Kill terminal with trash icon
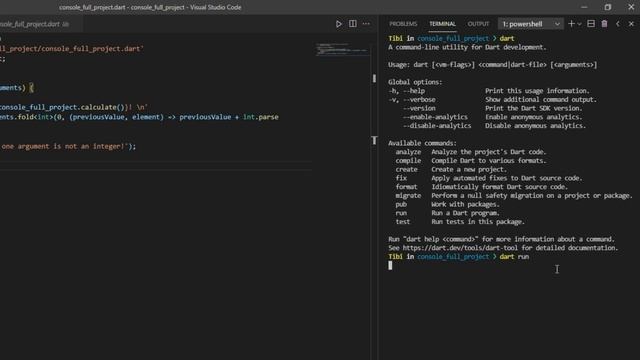The image size is (640, 360). [604, 24]
